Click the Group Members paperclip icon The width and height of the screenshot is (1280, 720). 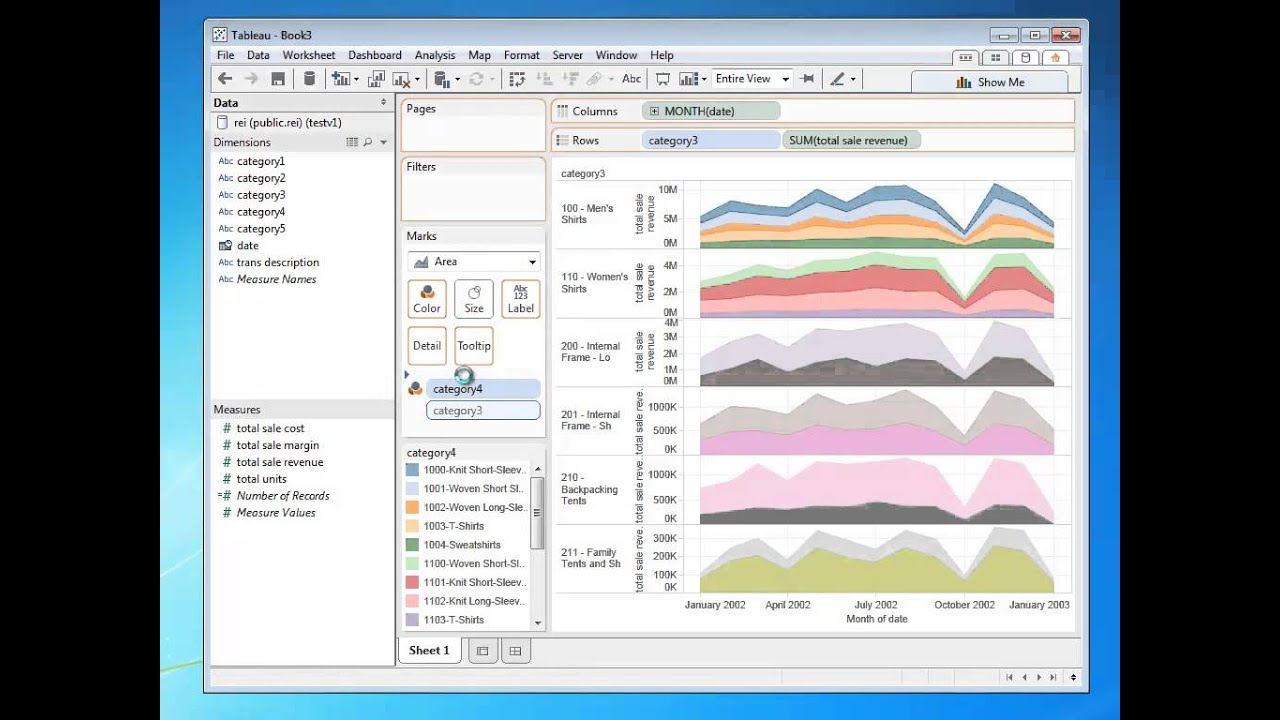click(594, 79)
